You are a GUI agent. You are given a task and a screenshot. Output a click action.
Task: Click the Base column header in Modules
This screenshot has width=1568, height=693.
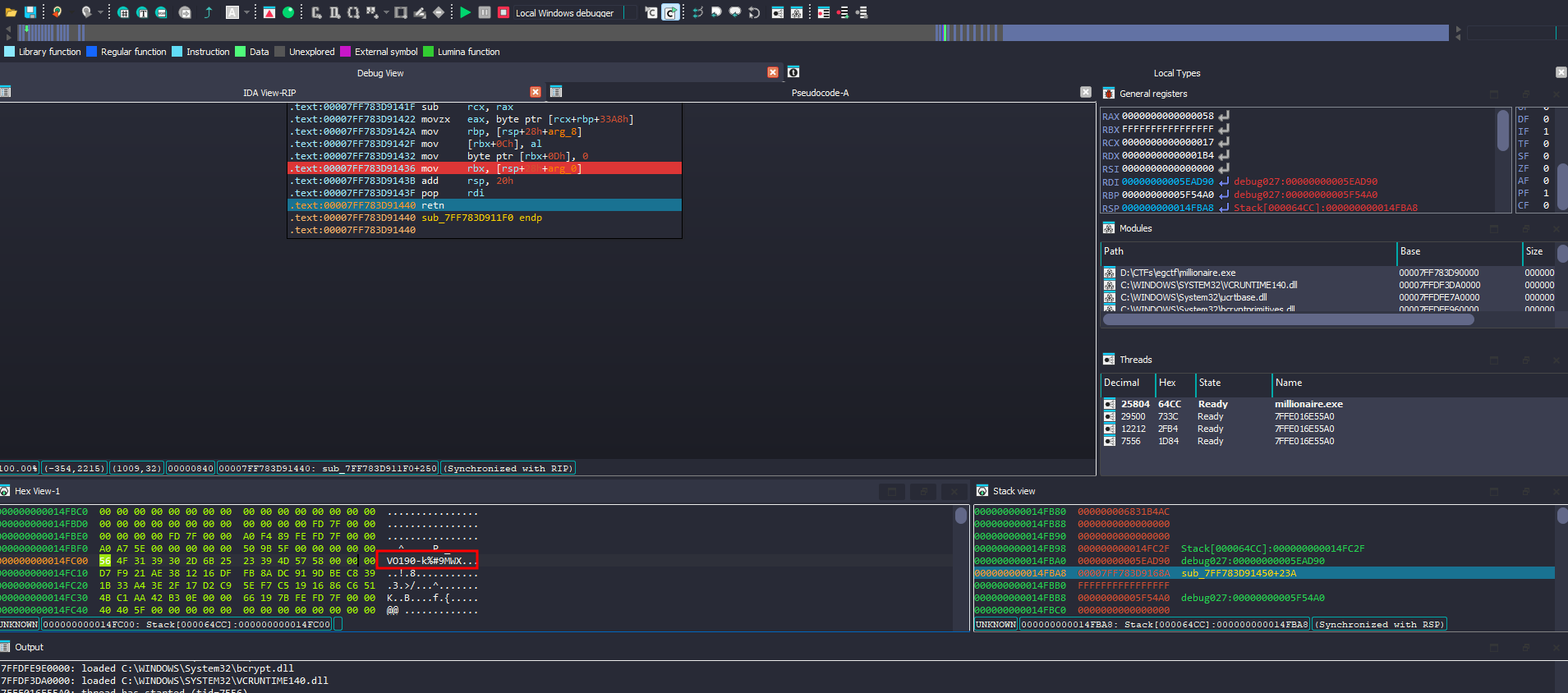(x=1410, y=251)
